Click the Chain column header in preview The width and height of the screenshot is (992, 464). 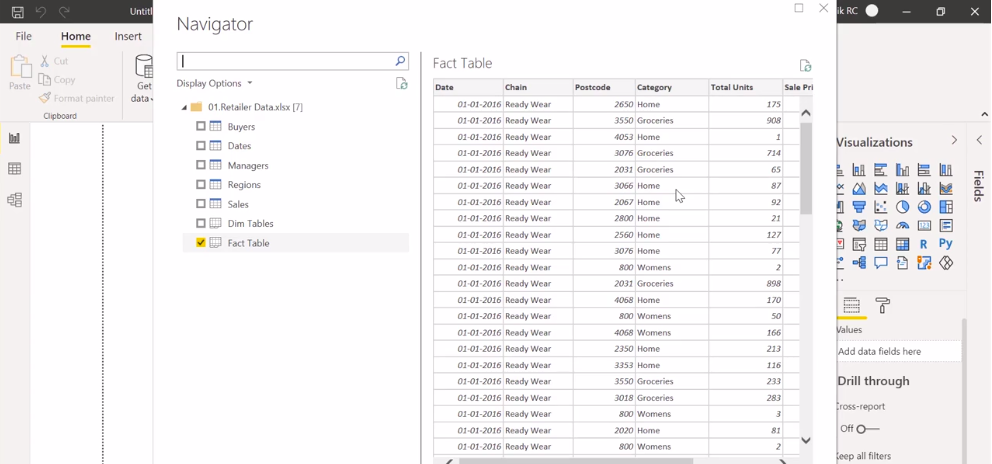coord(538,87)
